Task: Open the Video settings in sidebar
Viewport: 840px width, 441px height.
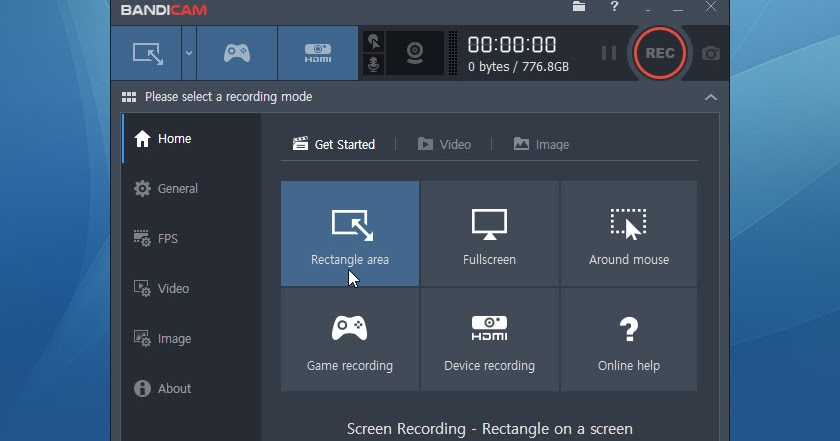Action: pyautogui.click(x=191, y=288)
